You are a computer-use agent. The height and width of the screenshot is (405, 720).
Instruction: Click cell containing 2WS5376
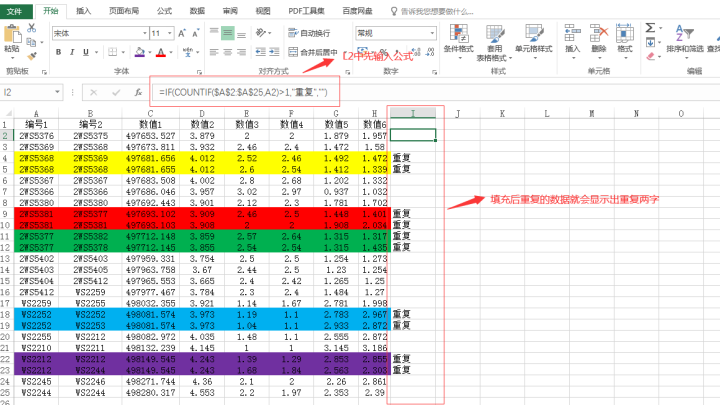[x=36, y=136]
